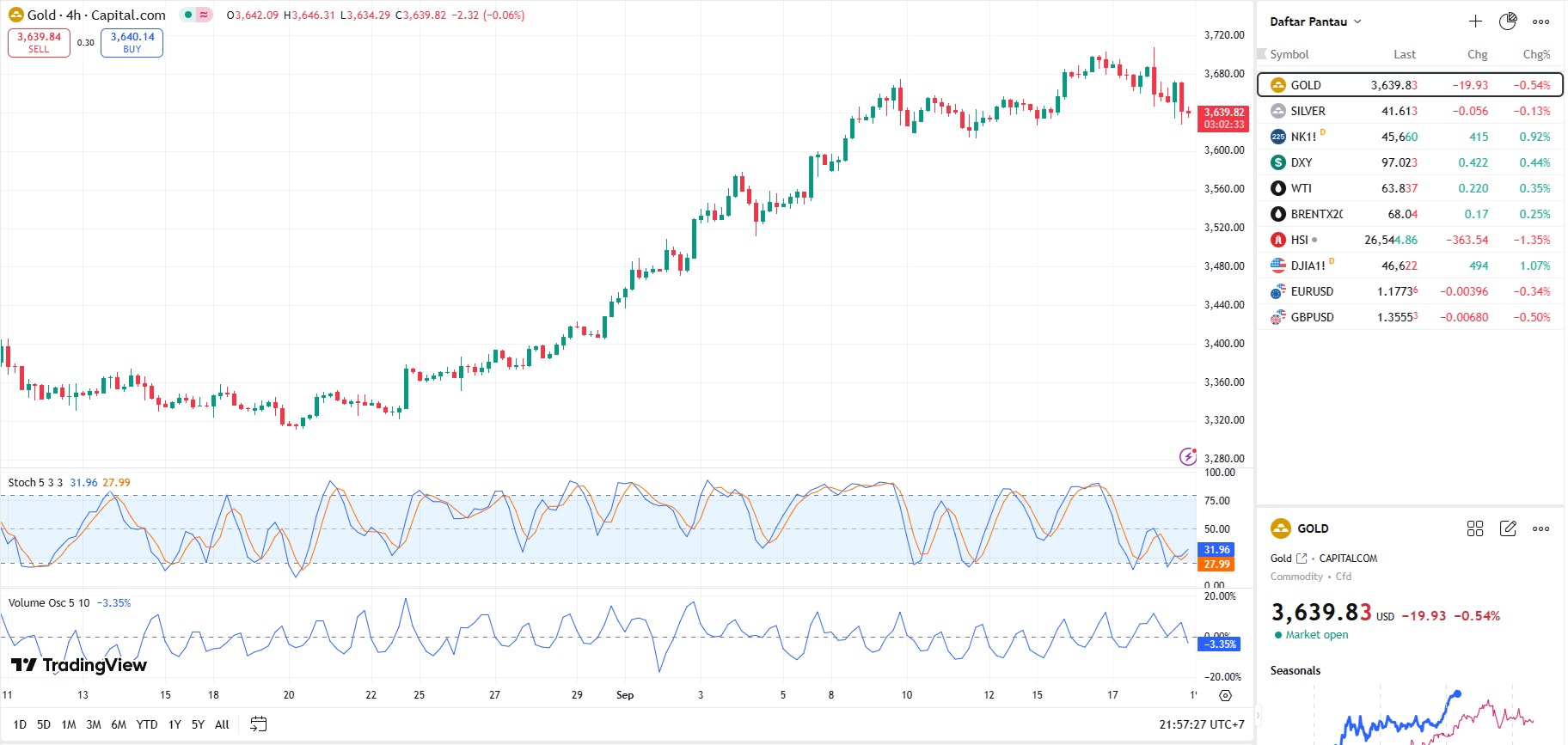The image size is (1568, 745).
Task: Click the BUY 3,640.14 button
Action: tap(132, 42)
